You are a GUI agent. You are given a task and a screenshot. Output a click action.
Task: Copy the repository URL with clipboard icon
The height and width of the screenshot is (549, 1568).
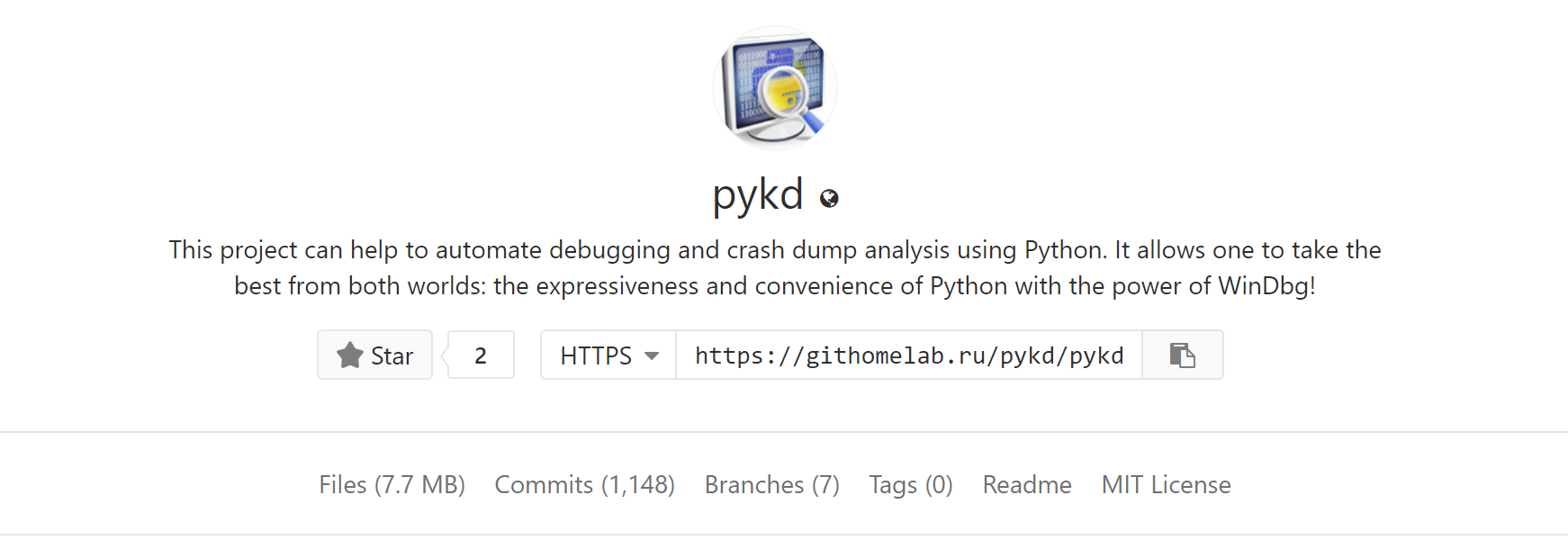pos(1182,355)
